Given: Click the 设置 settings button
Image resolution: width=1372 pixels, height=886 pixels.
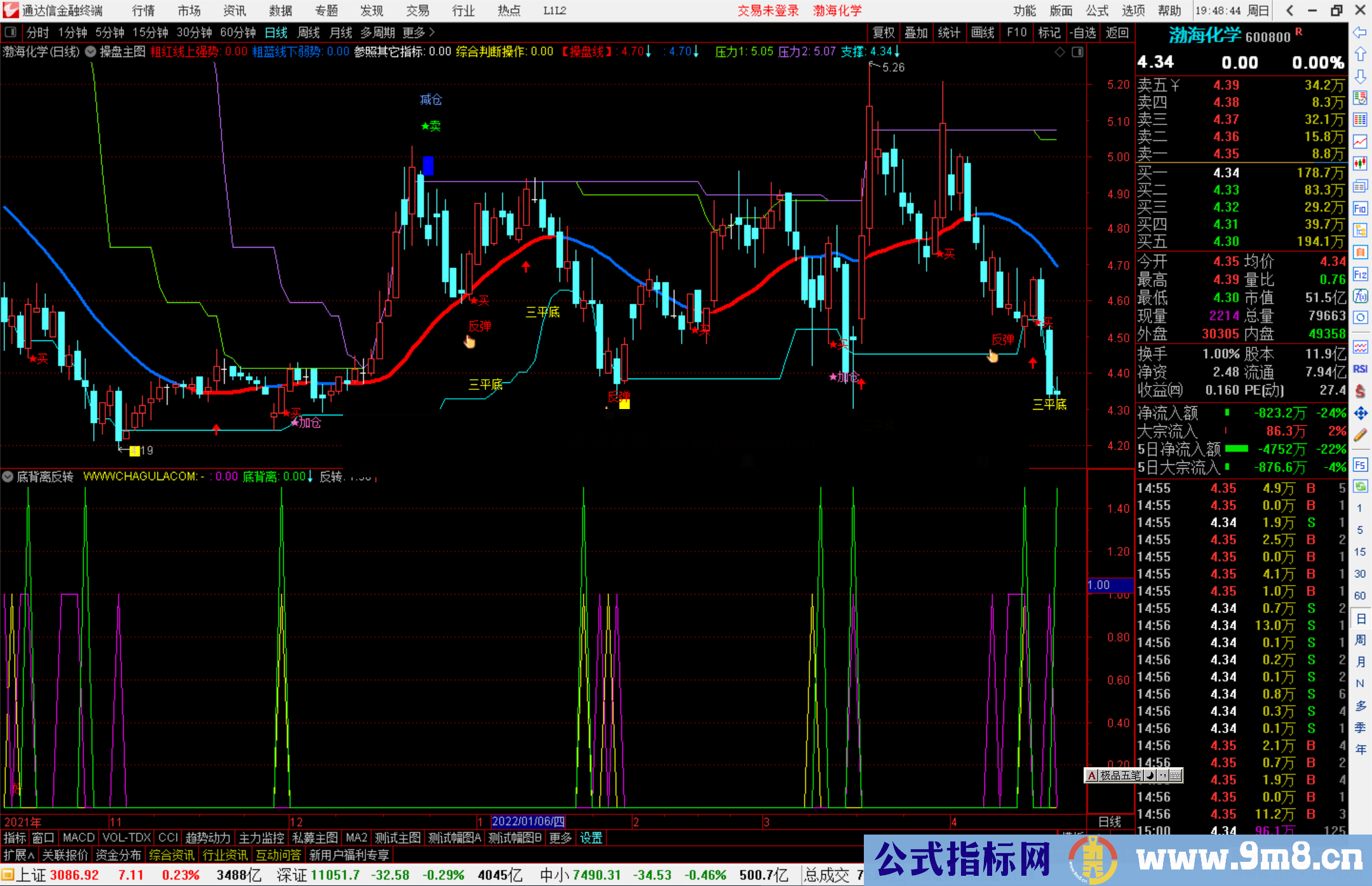Looking at the screenshot, I should [x=591, y=838].
